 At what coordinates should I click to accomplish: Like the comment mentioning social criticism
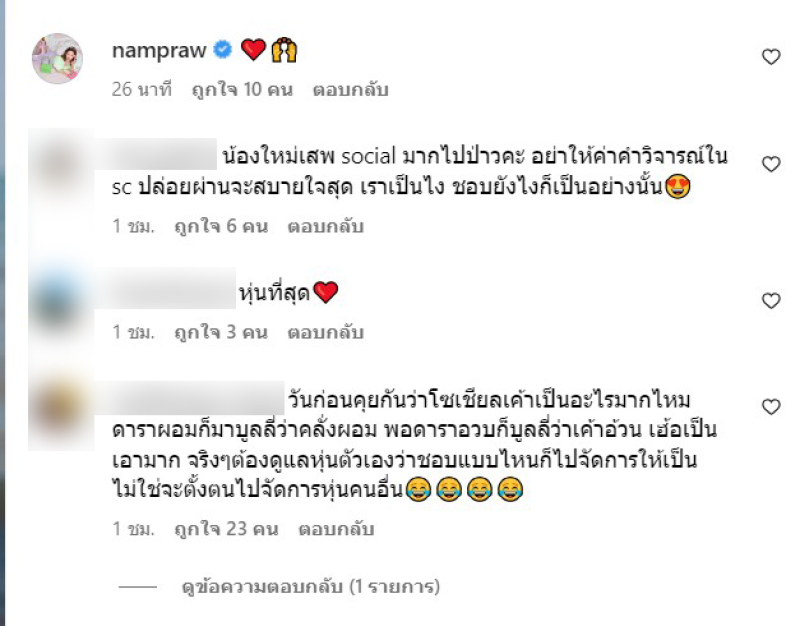tap(771, 164)
